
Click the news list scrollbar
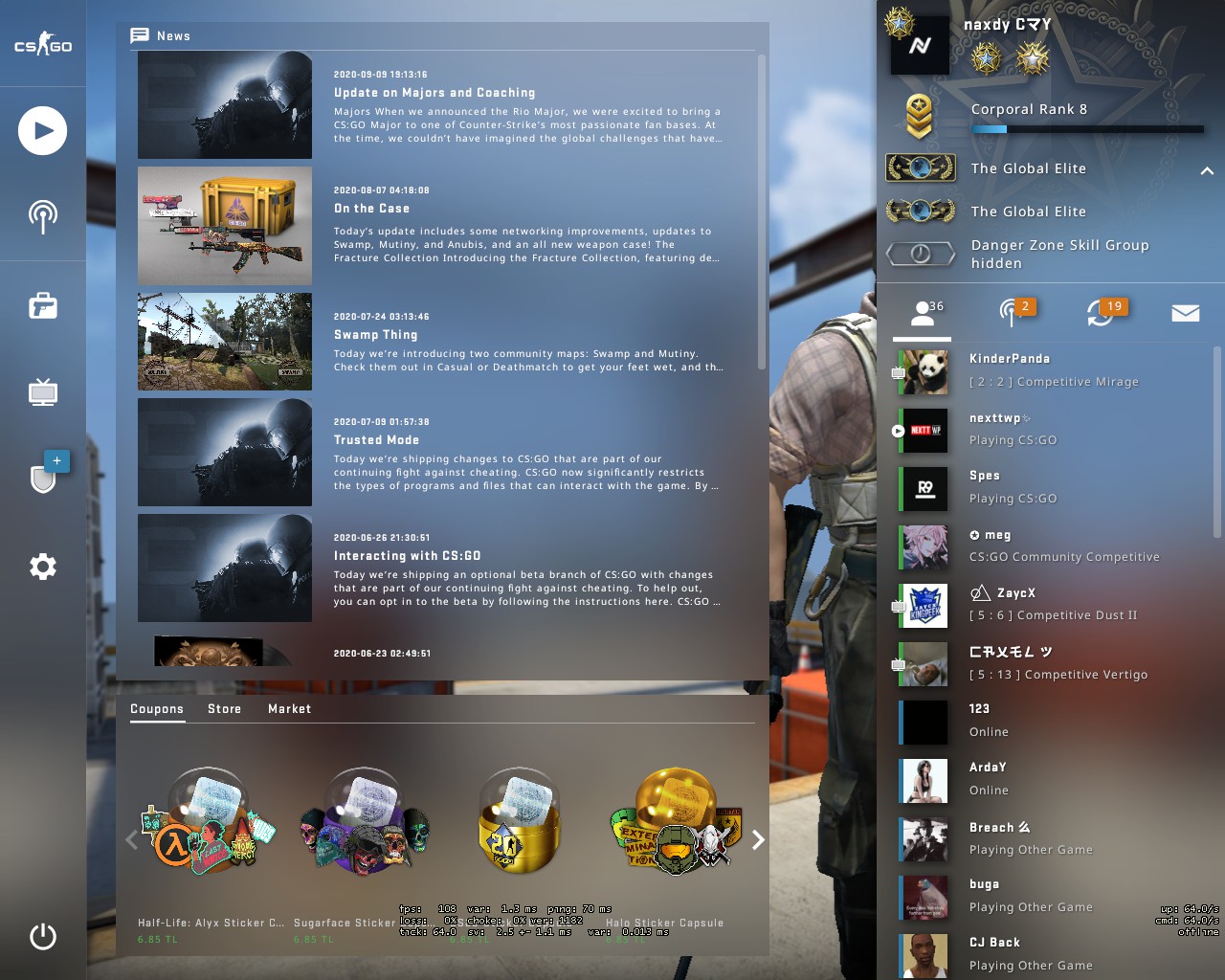(762, 212)
